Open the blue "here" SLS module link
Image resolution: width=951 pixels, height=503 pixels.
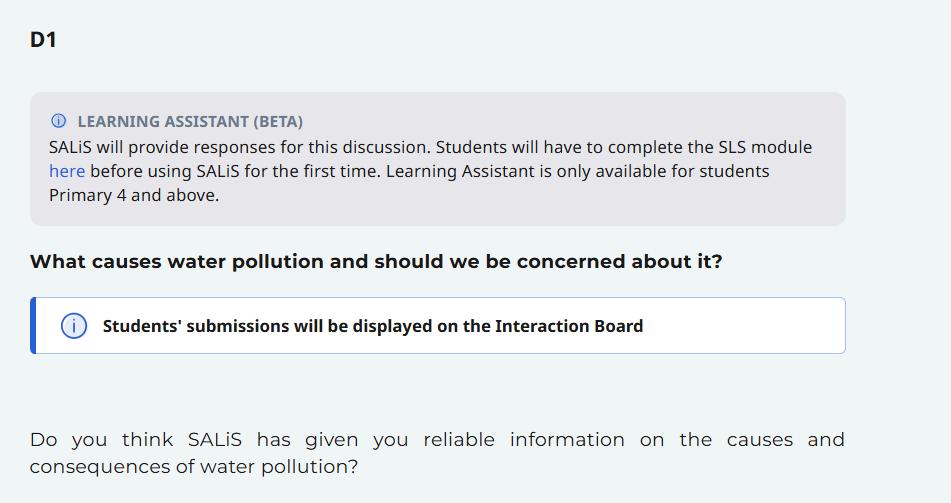67,171
